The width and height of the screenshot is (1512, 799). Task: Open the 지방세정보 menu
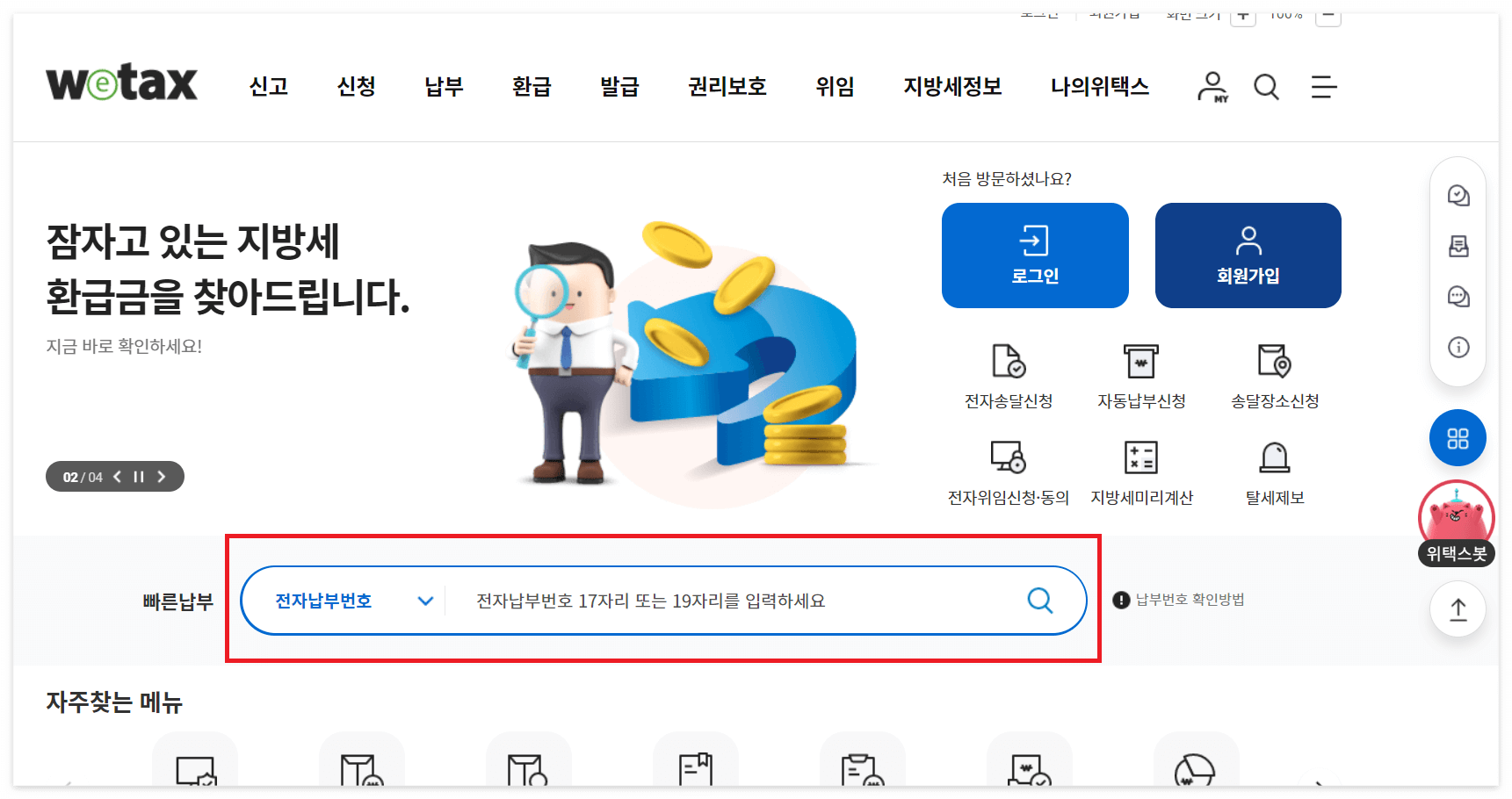pos(953,87)
